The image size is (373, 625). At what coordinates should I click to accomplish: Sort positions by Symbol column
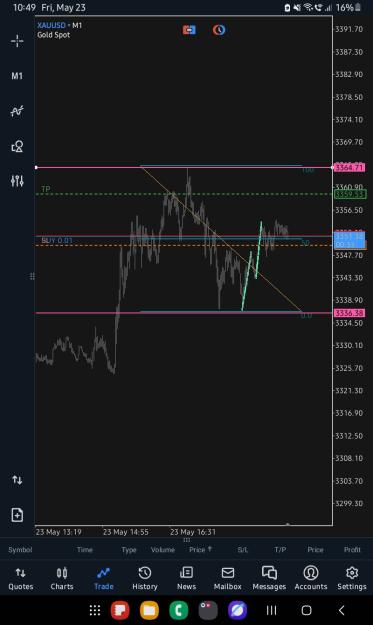click(x=20, y=550)
